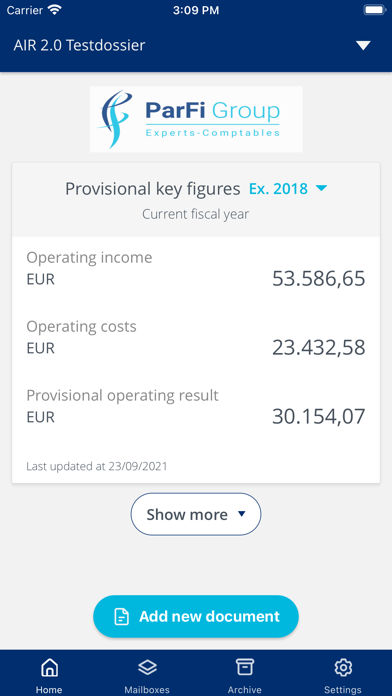Click the Add new document button

click(196, 617)
